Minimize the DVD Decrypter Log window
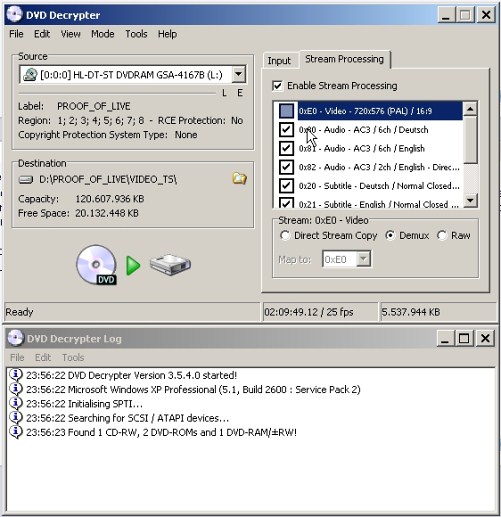The image size is (501, 517). (x=445, y=338)
